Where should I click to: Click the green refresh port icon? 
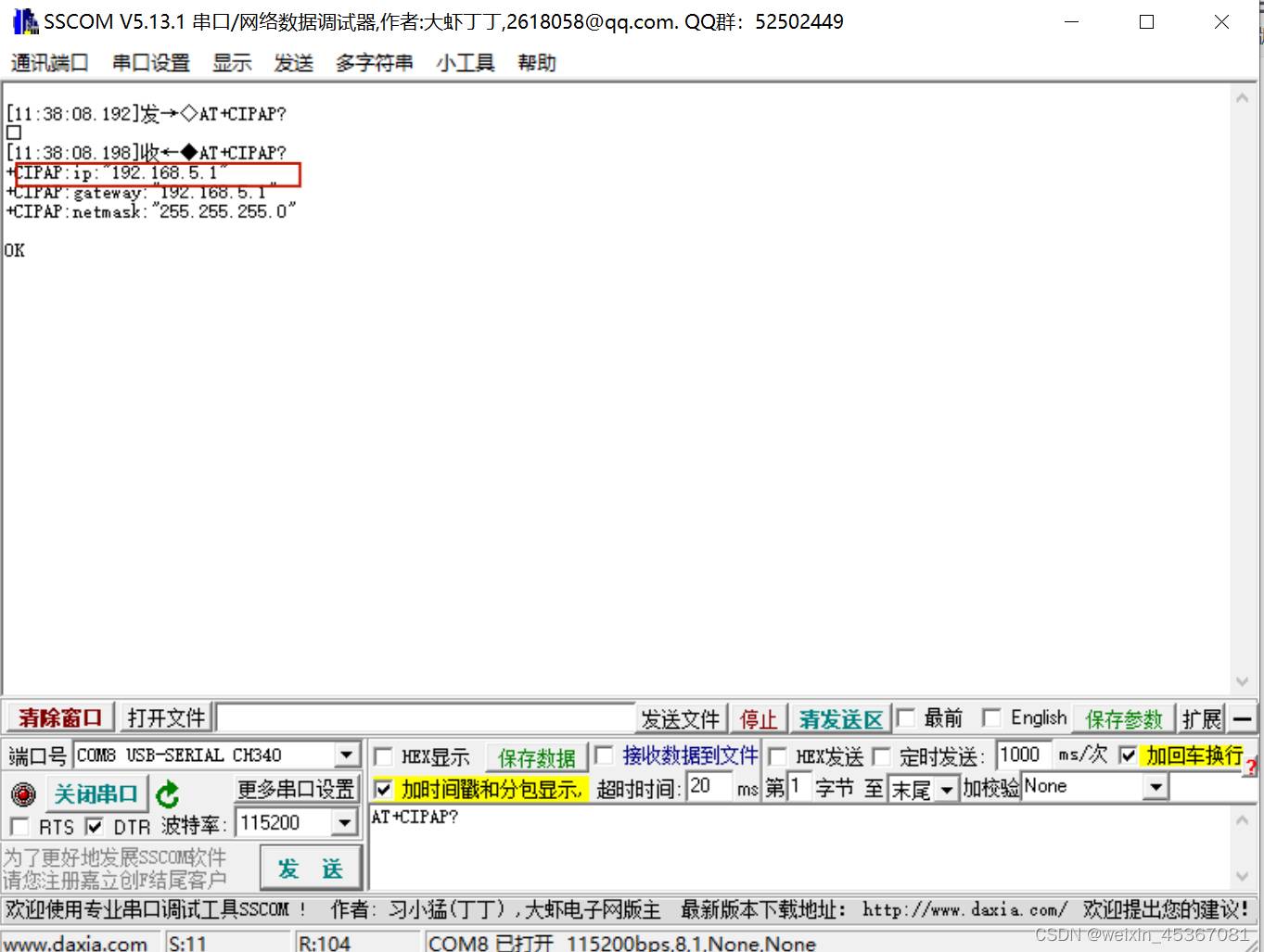click(x=168, y=794)
